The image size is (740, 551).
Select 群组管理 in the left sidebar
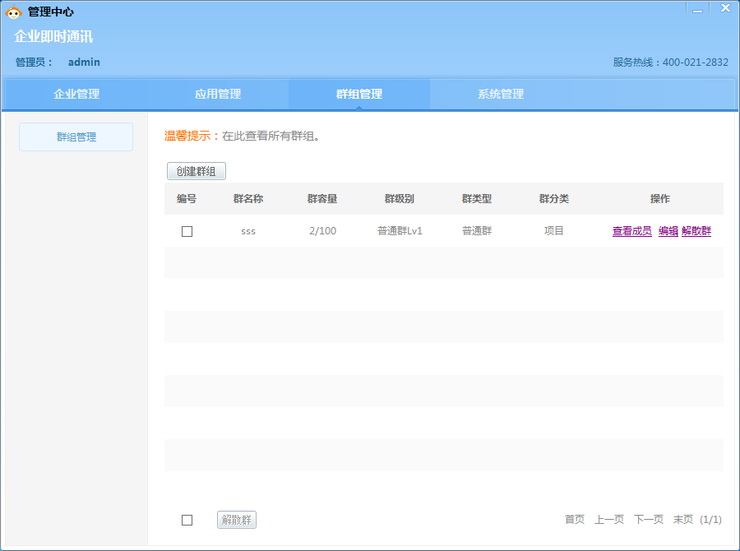[x=76, y=137]
